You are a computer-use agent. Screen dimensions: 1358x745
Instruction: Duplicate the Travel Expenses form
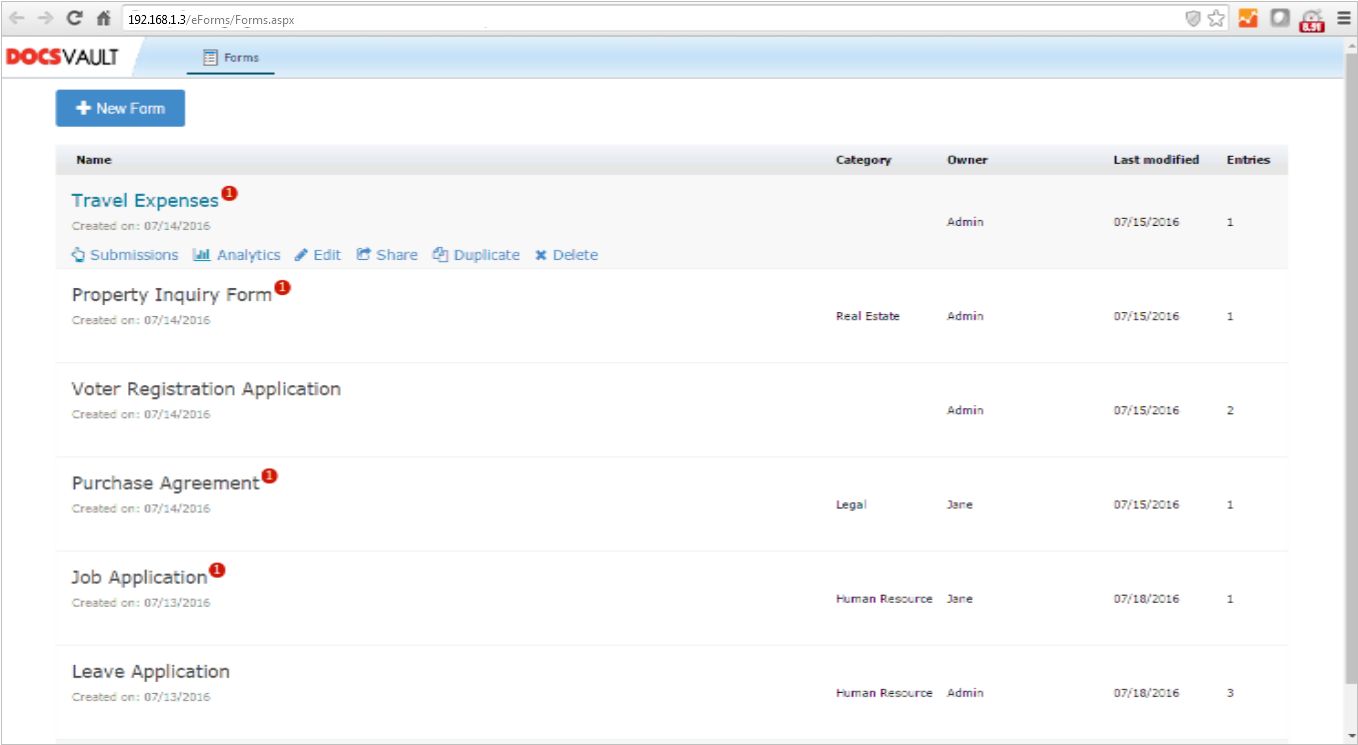click(x=476, y=255)
